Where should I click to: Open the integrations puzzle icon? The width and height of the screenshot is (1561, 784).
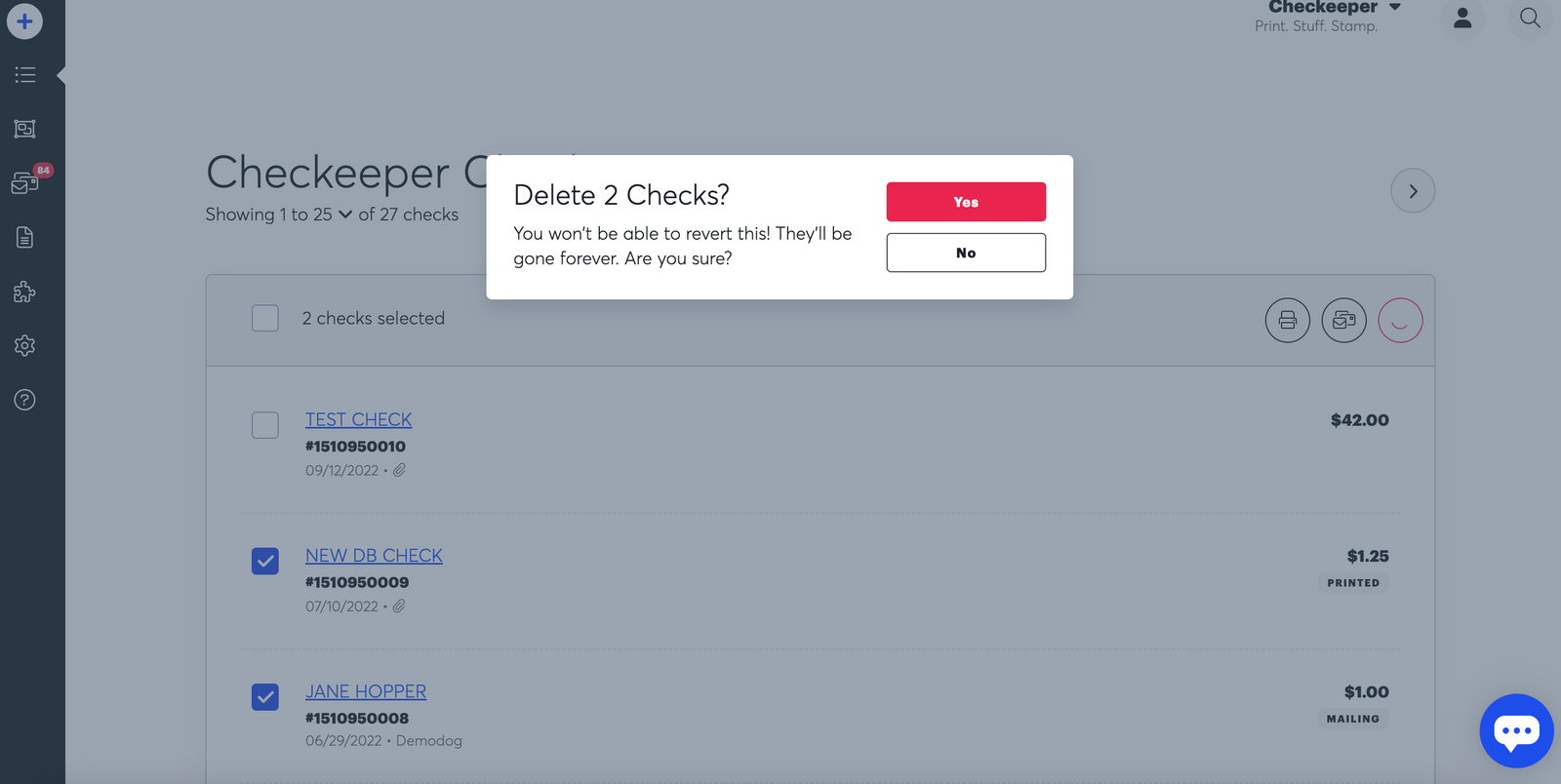25,292
